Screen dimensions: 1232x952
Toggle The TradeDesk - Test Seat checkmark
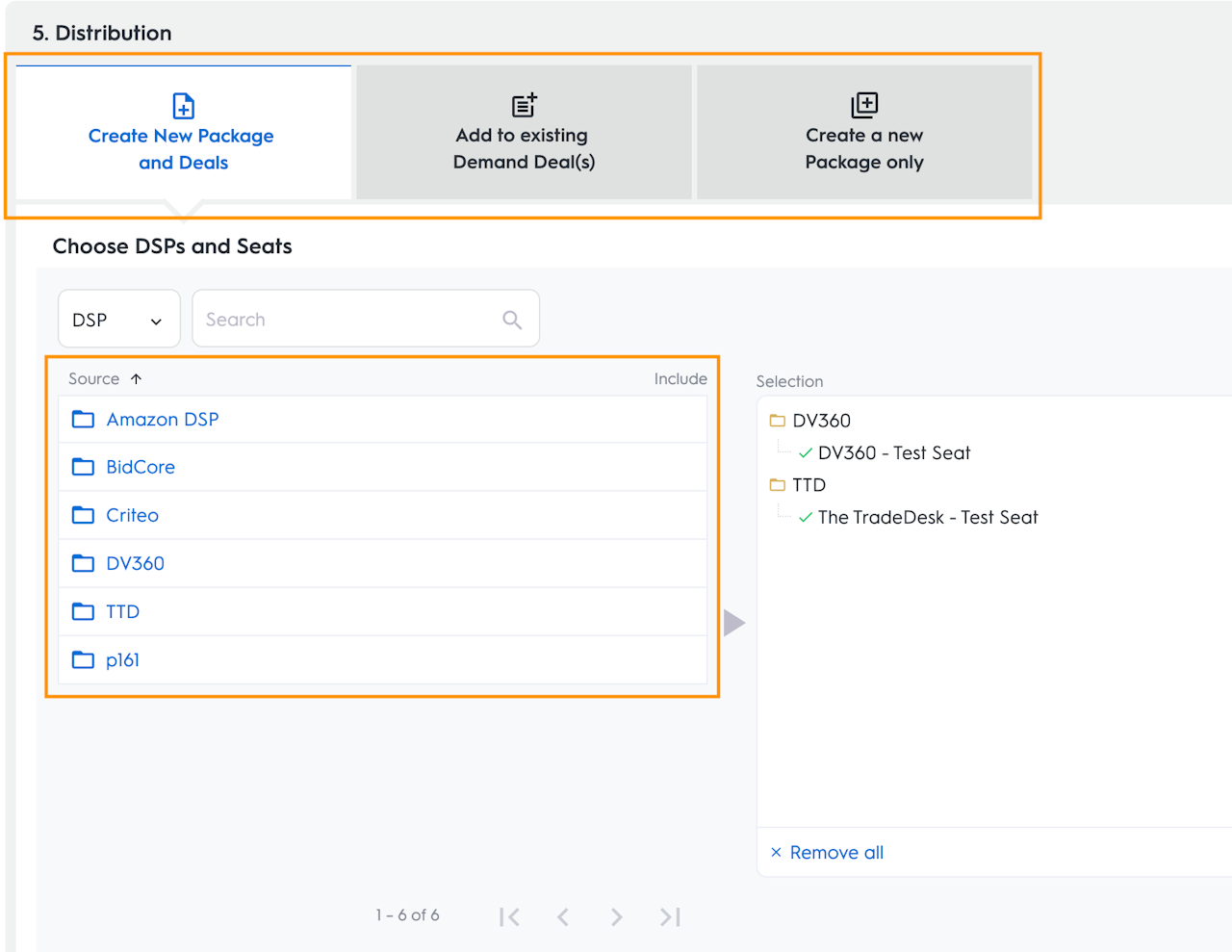806,518
